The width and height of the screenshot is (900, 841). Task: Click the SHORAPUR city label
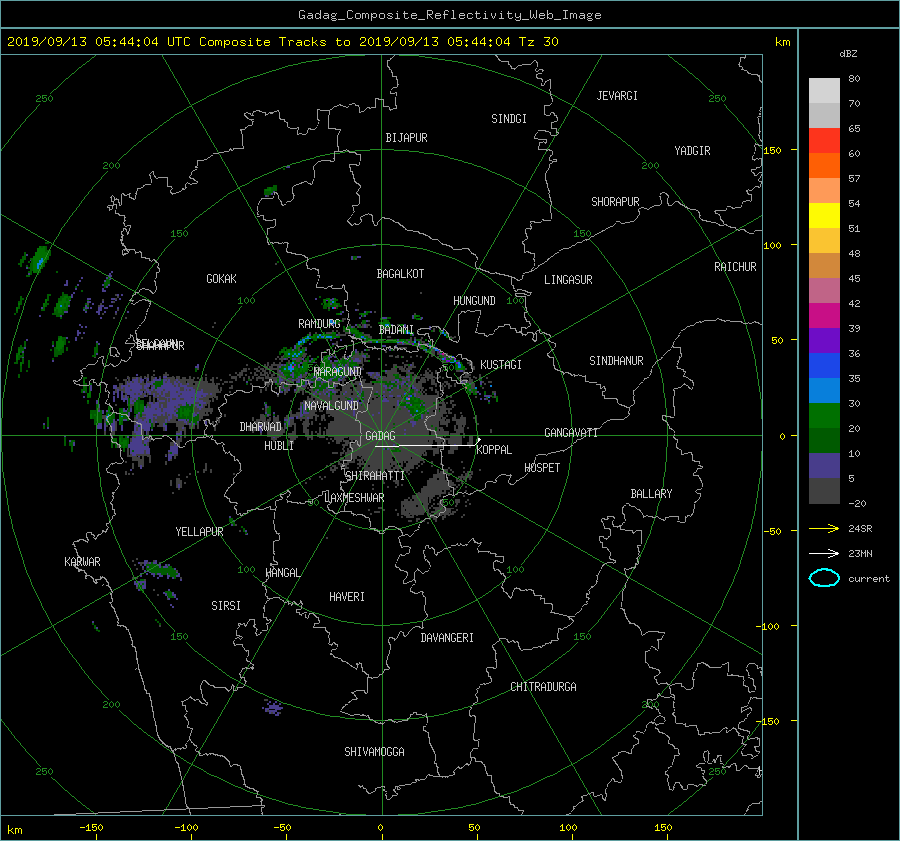[615, 202]
